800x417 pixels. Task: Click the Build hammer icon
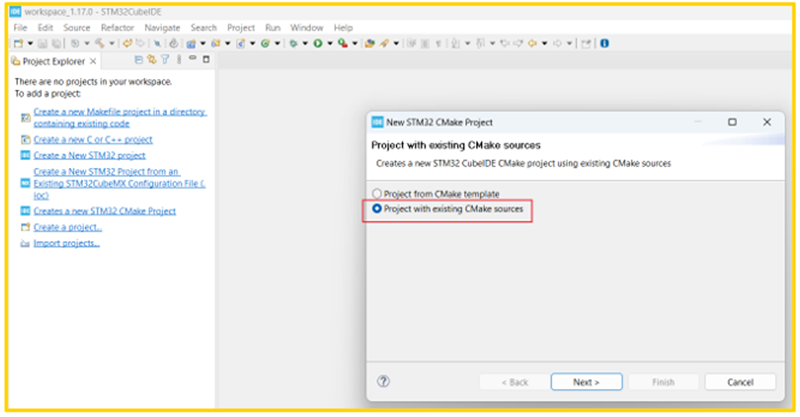[x=99, y=43]
